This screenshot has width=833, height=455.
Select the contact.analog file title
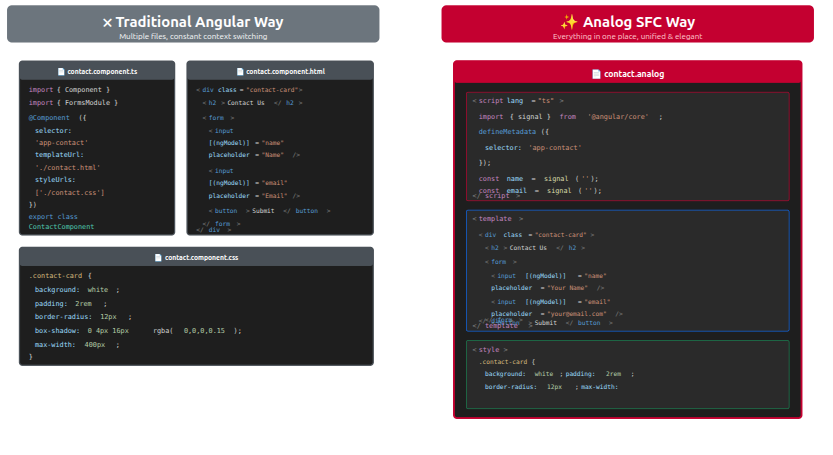[634, 74]
